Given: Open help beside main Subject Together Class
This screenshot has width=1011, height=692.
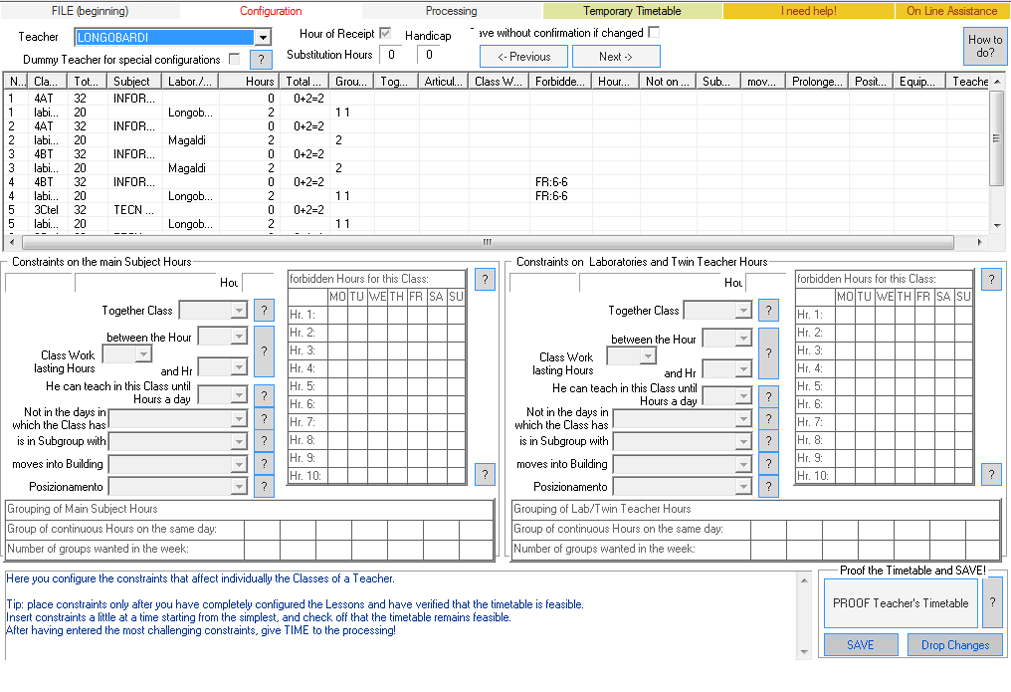Looking at the screenshot, I should [x=264, y=310].
